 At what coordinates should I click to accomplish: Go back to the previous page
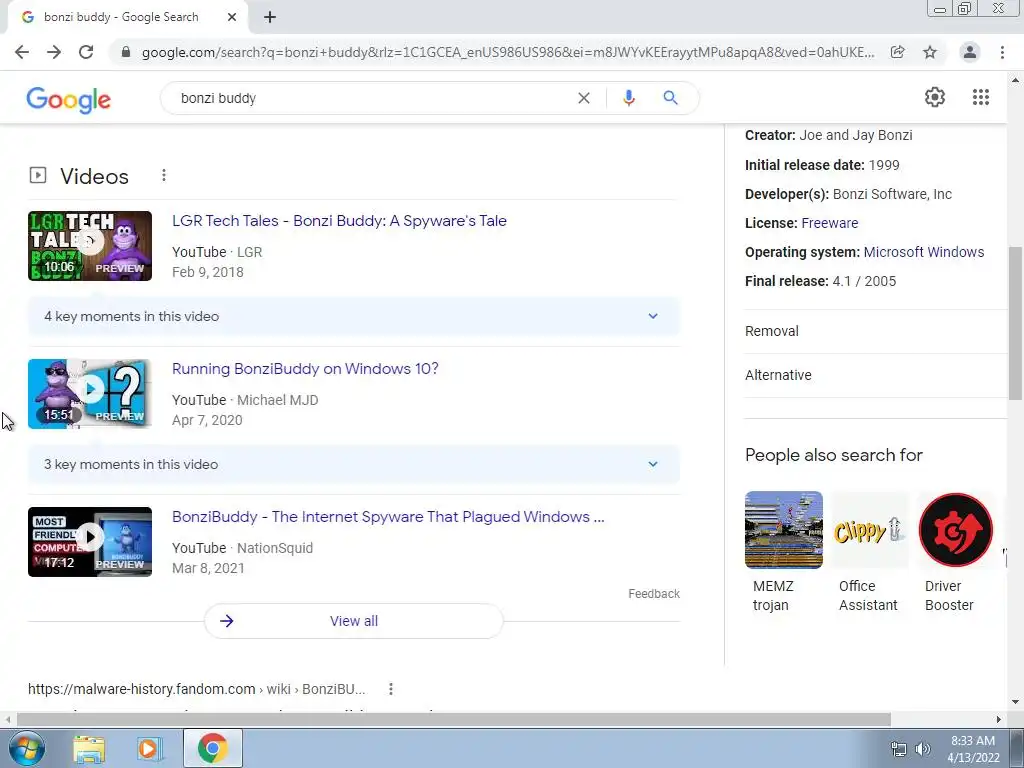(x=22, y=52)
